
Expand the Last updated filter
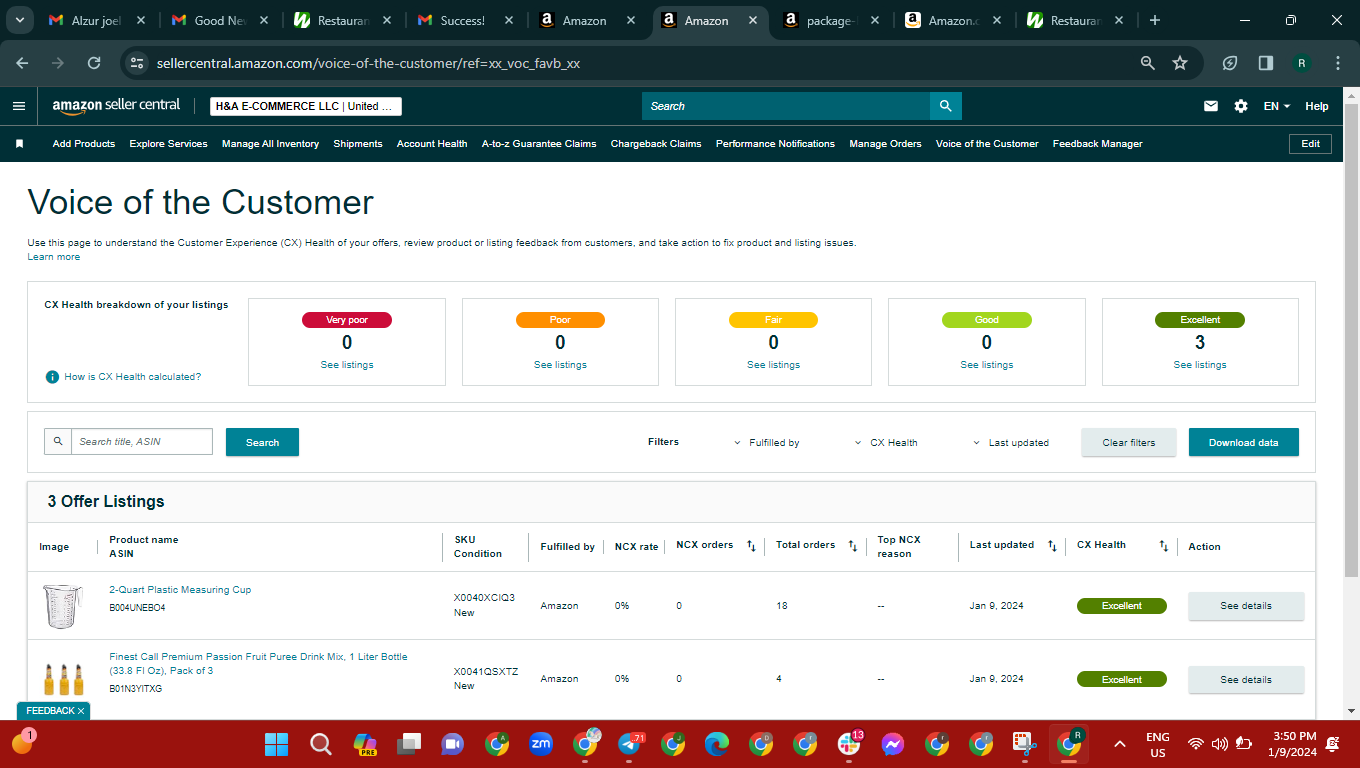point(1011,443)
